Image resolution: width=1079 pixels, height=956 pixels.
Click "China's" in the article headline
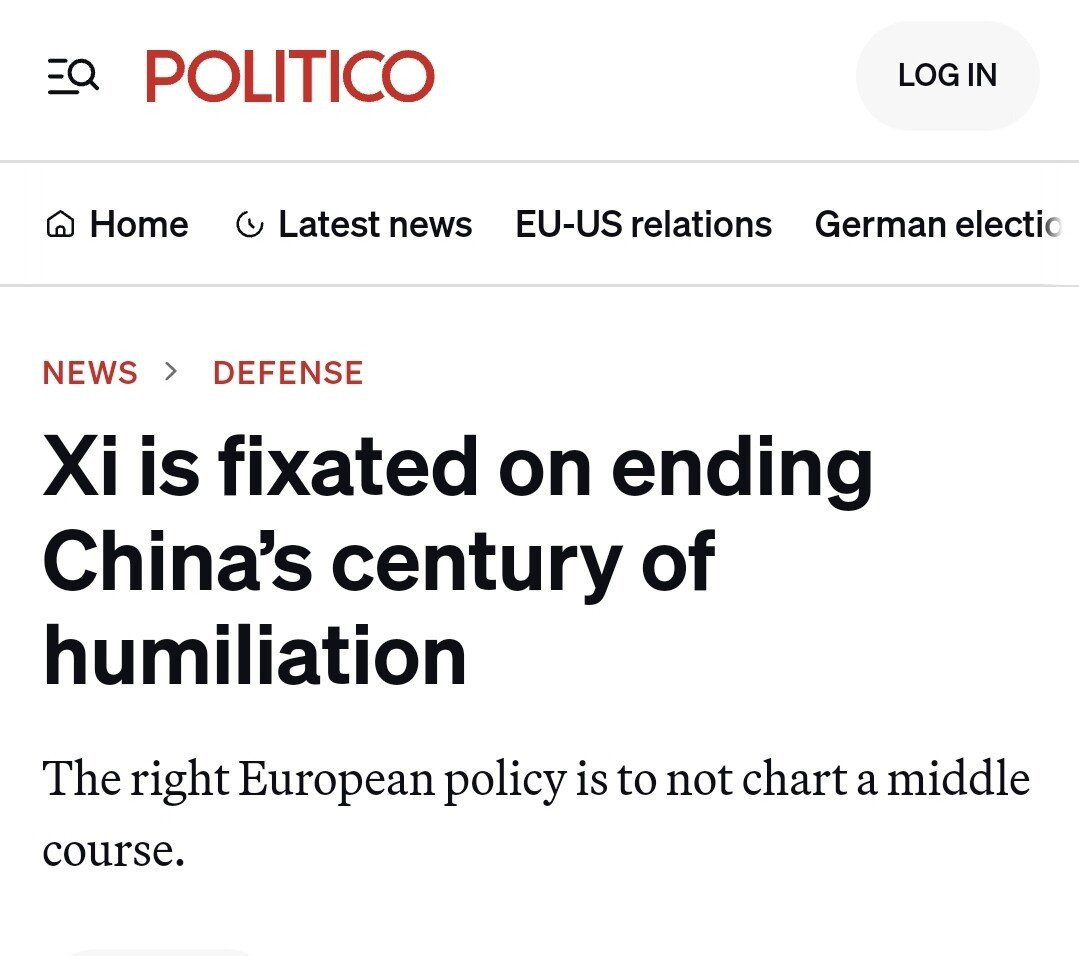tap(180, 562)
